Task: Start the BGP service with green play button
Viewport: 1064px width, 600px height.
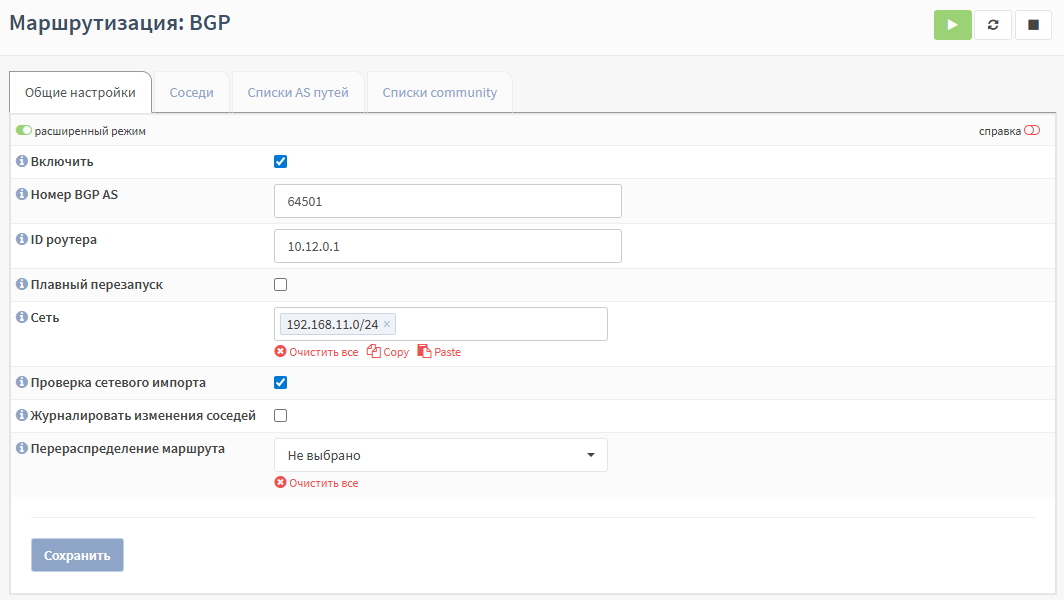Action: [952, 25]
